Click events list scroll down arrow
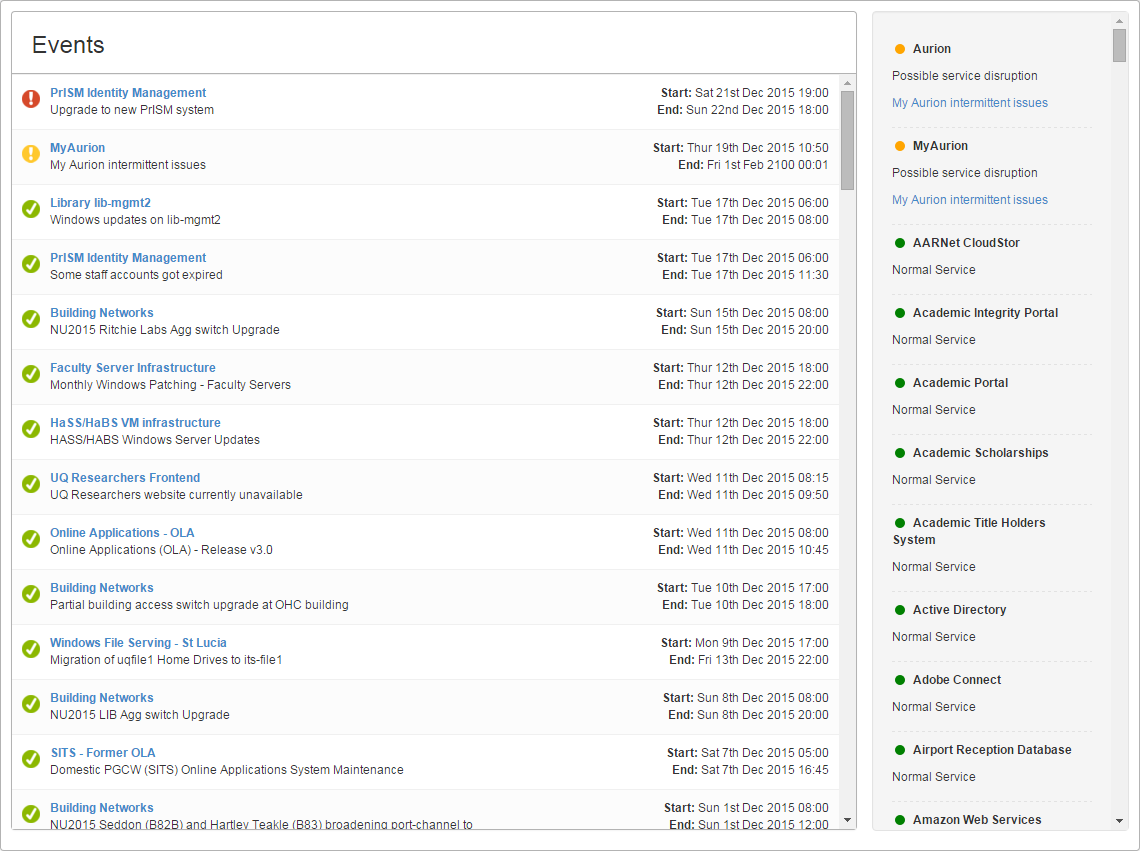The width and height of the screenshot is (1140, 851). [848, 820]
